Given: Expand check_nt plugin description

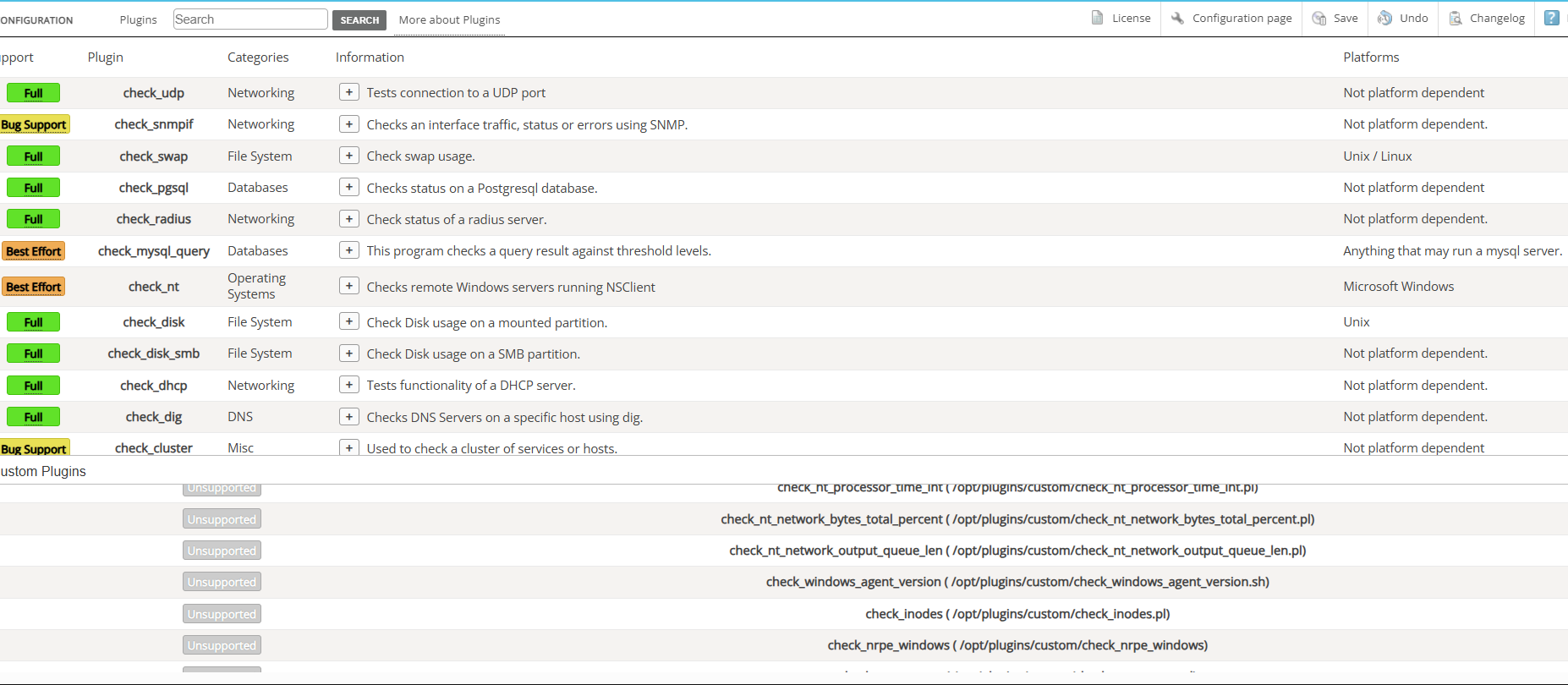Looking at the screenshot, I should tap(348, 287).
